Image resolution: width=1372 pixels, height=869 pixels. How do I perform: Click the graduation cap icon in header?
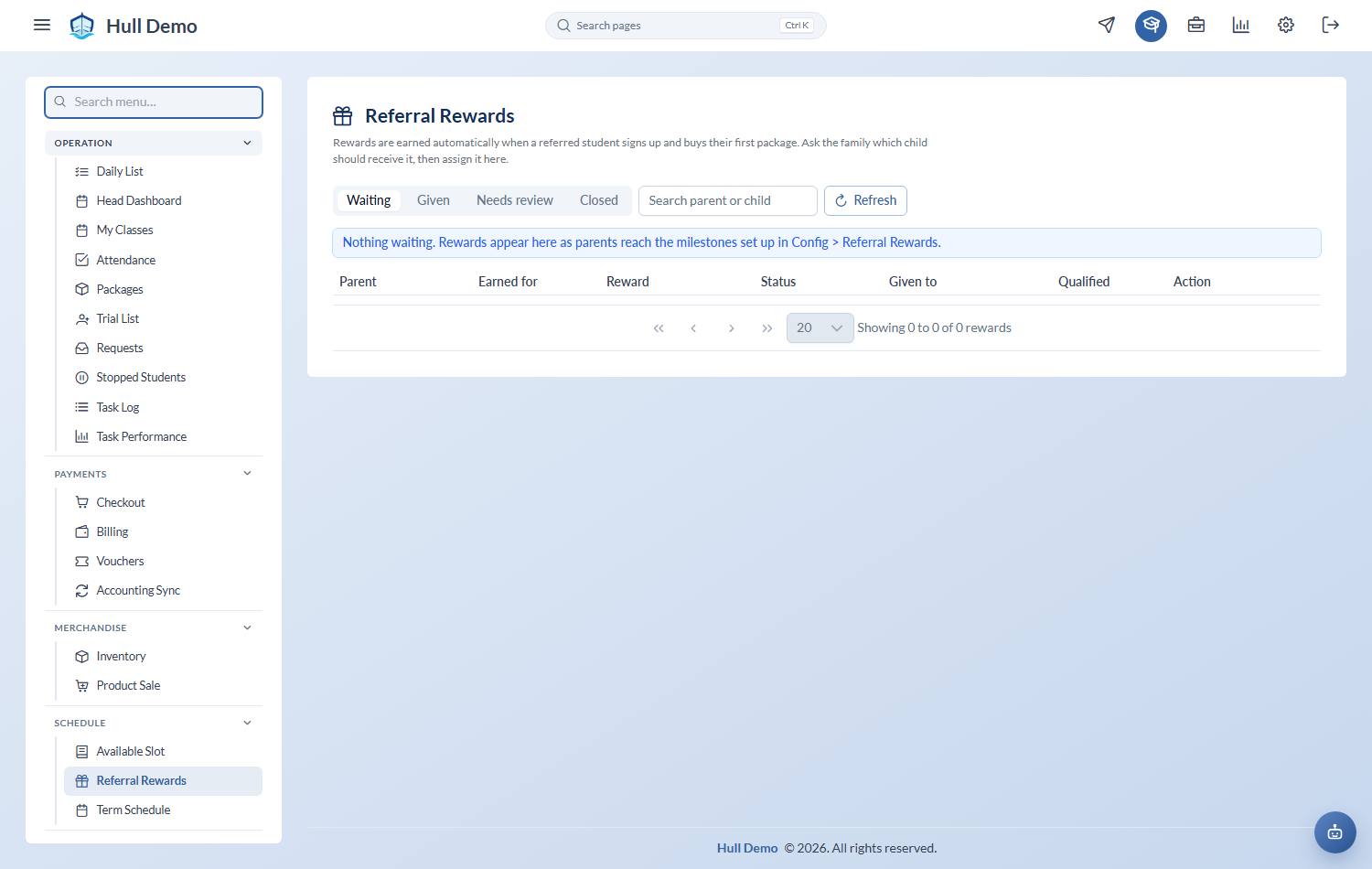1151,25
